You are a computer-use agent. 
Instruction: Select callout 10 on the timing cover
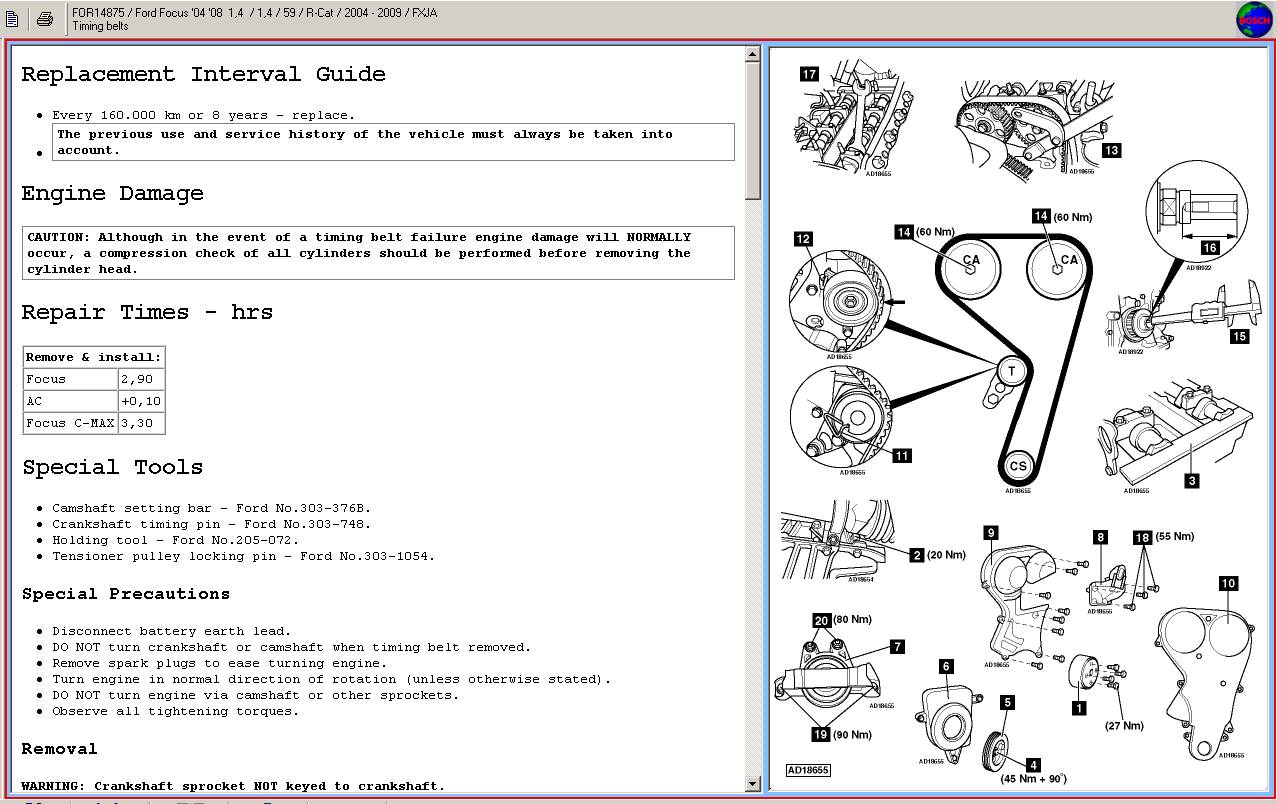point(1228,583)
